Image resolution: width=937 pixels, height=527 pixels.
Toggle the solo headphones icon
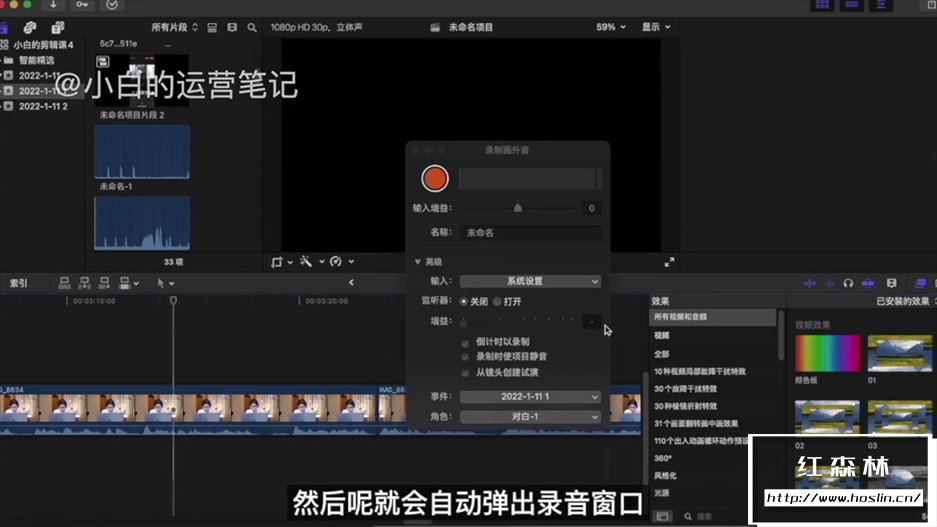848,283
